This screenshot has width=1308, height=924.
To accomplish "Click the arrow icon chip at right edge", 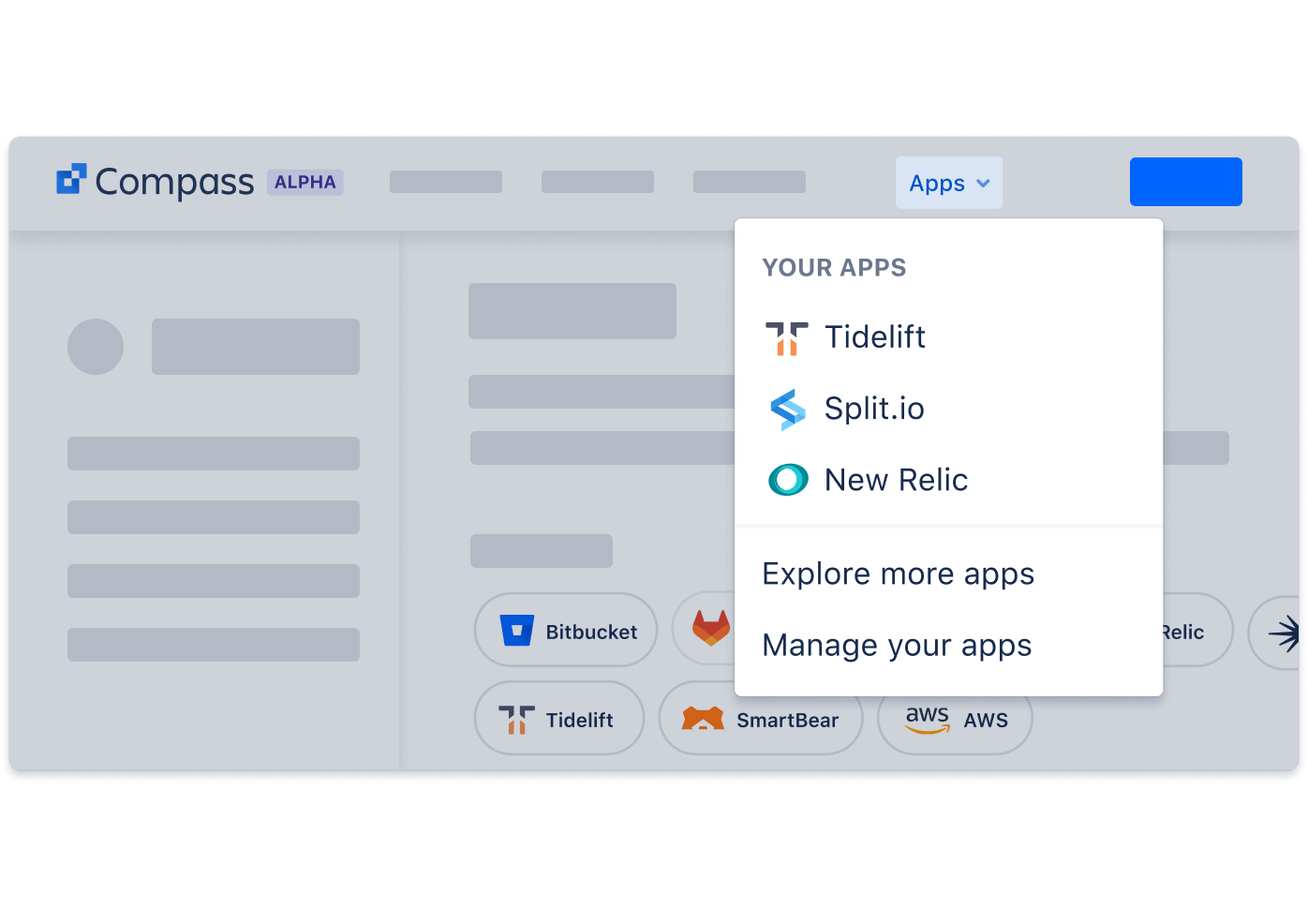I will (1275, 633).
